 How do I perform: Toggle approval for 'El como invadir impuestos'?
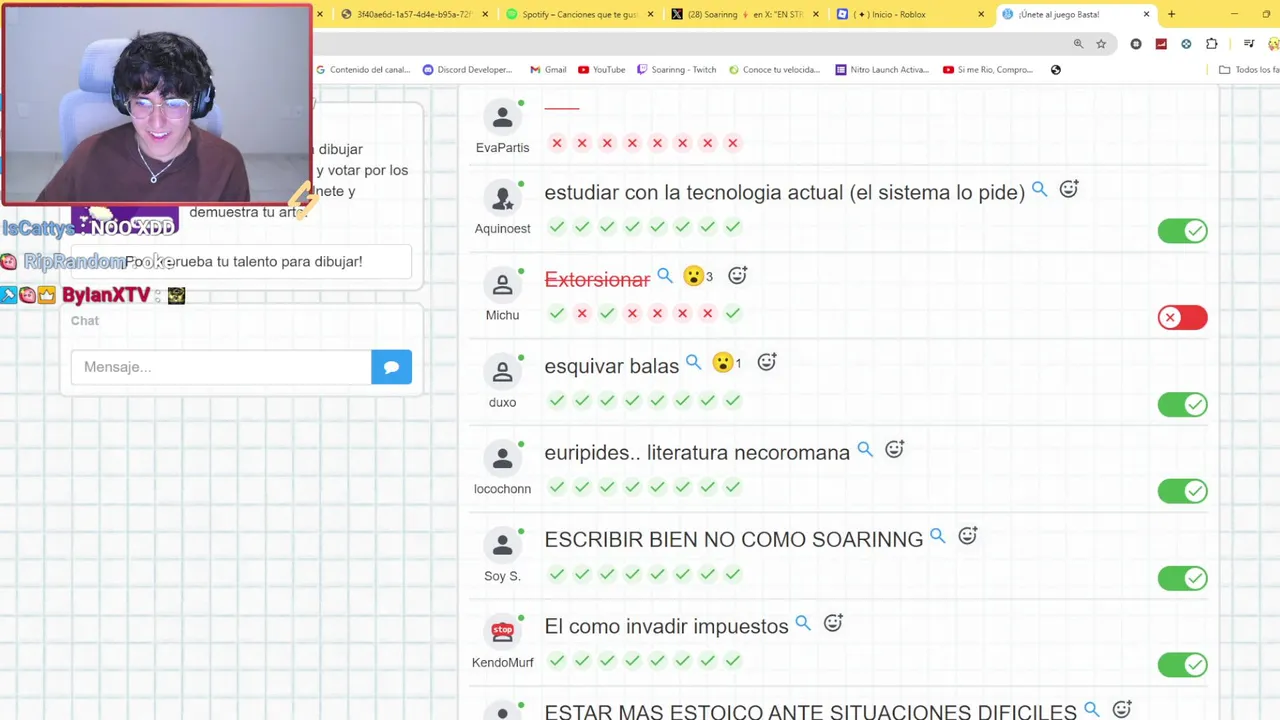[1183, 665]
